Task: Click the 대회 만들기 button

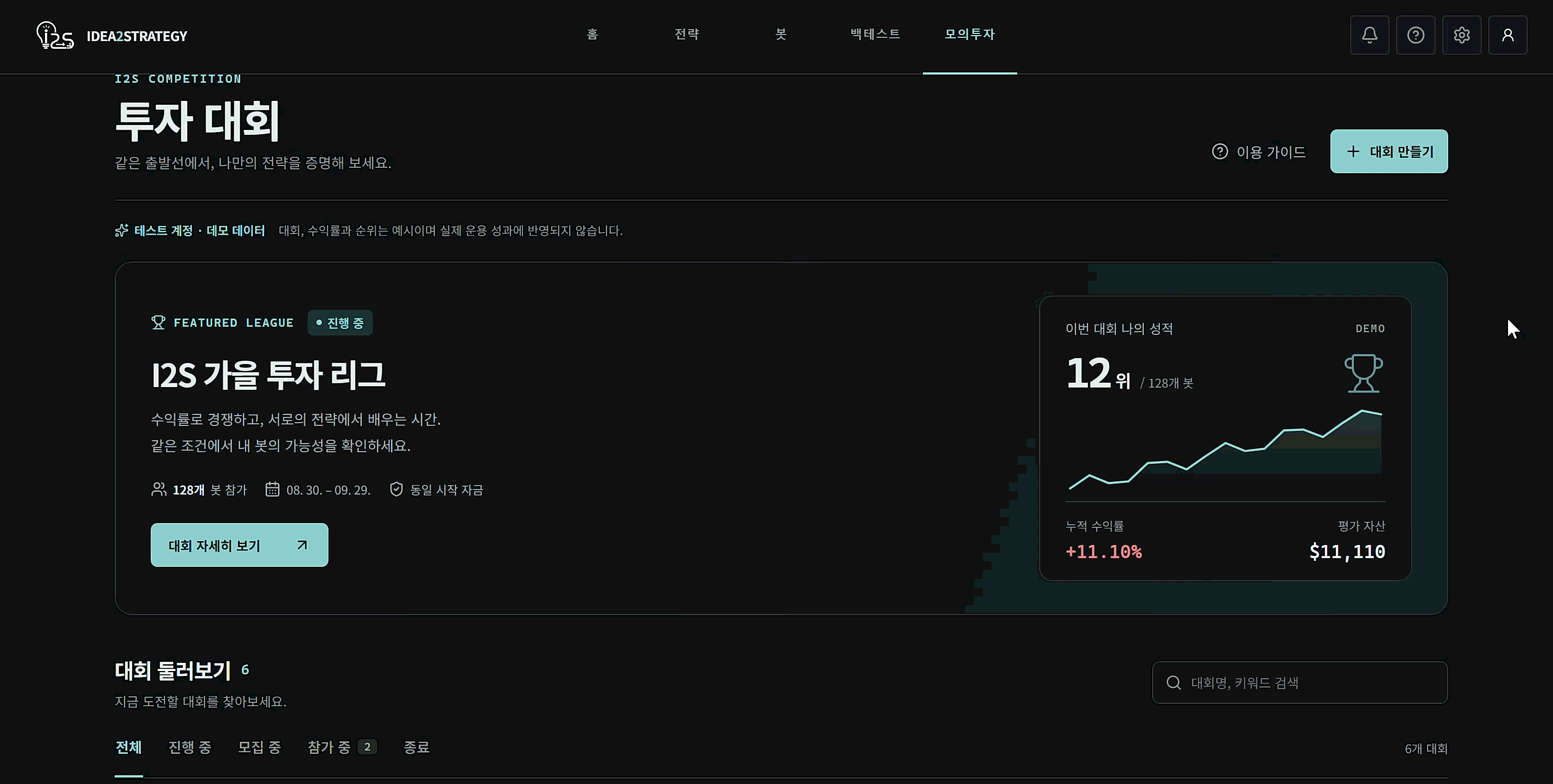Action: click(1388, 151)
